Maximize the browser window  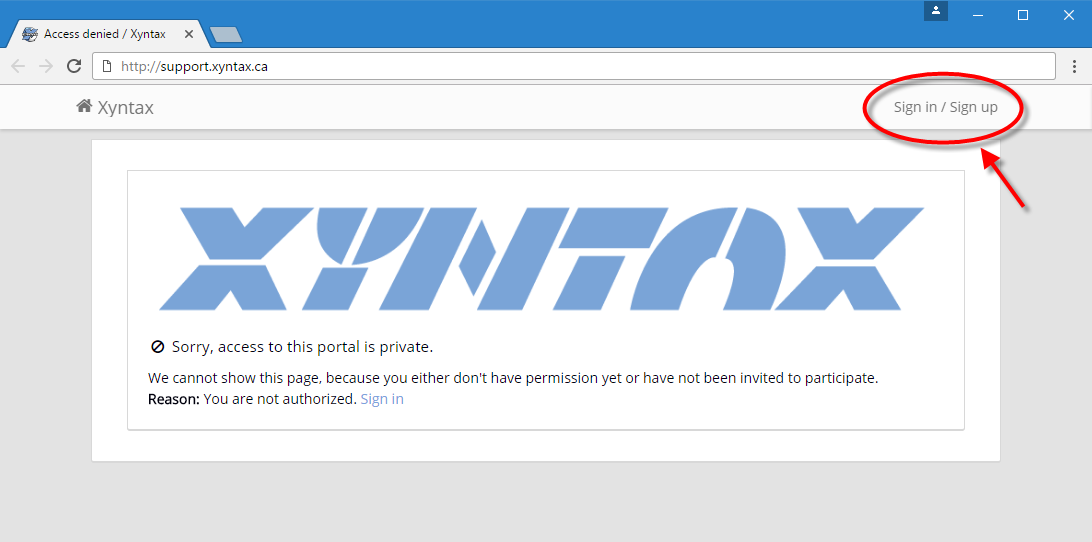[x=1023, y=15]
